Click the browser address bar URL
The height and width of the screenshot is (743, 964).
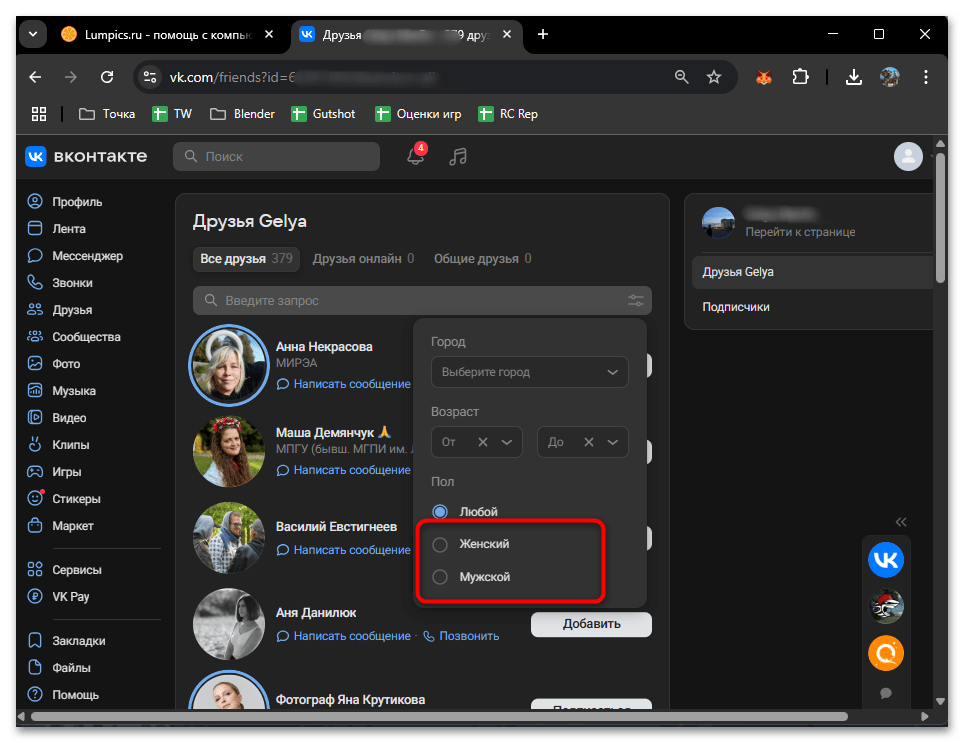pos(304,77)
